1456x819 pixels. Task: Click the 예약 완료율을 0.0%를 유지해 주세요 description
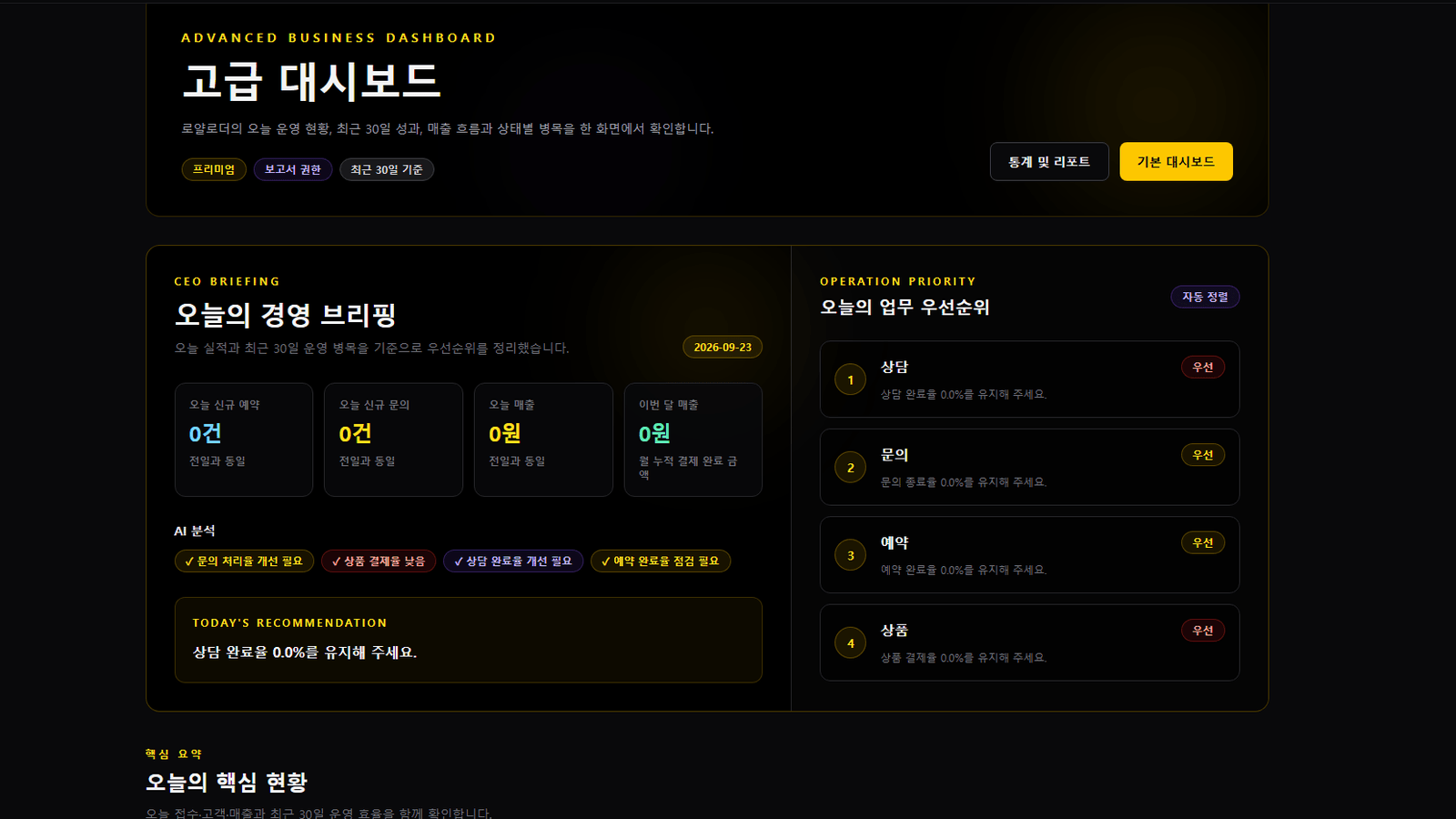click(x=964, y=571)
